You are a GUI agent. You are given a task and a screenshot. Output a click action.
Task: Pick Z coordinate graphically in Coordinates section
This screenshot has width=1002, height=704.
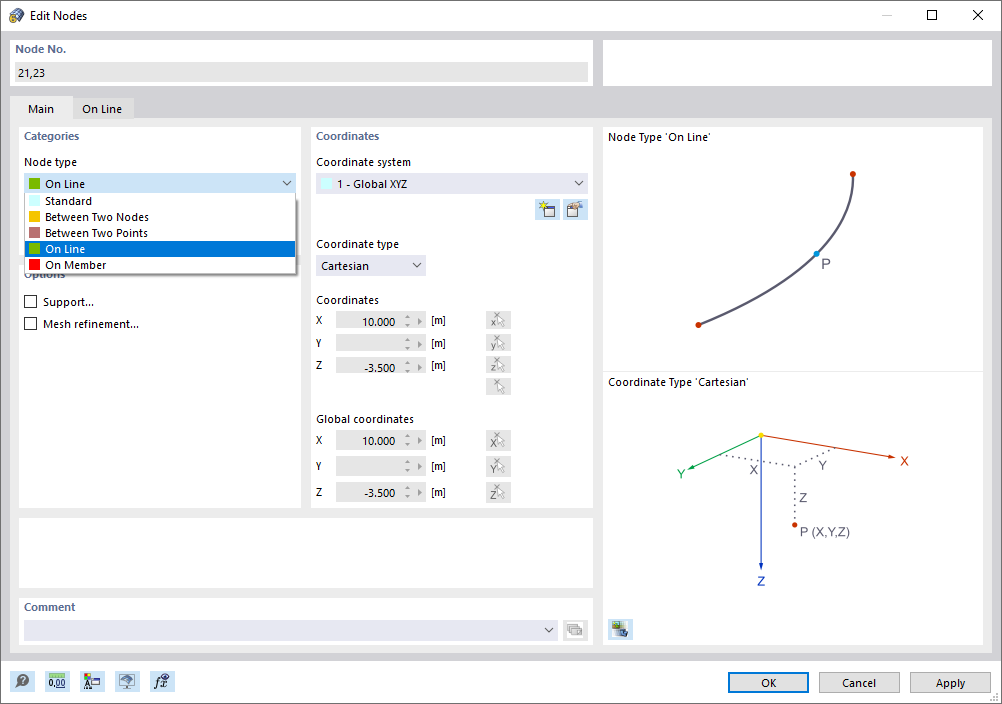tap(498, 365)
